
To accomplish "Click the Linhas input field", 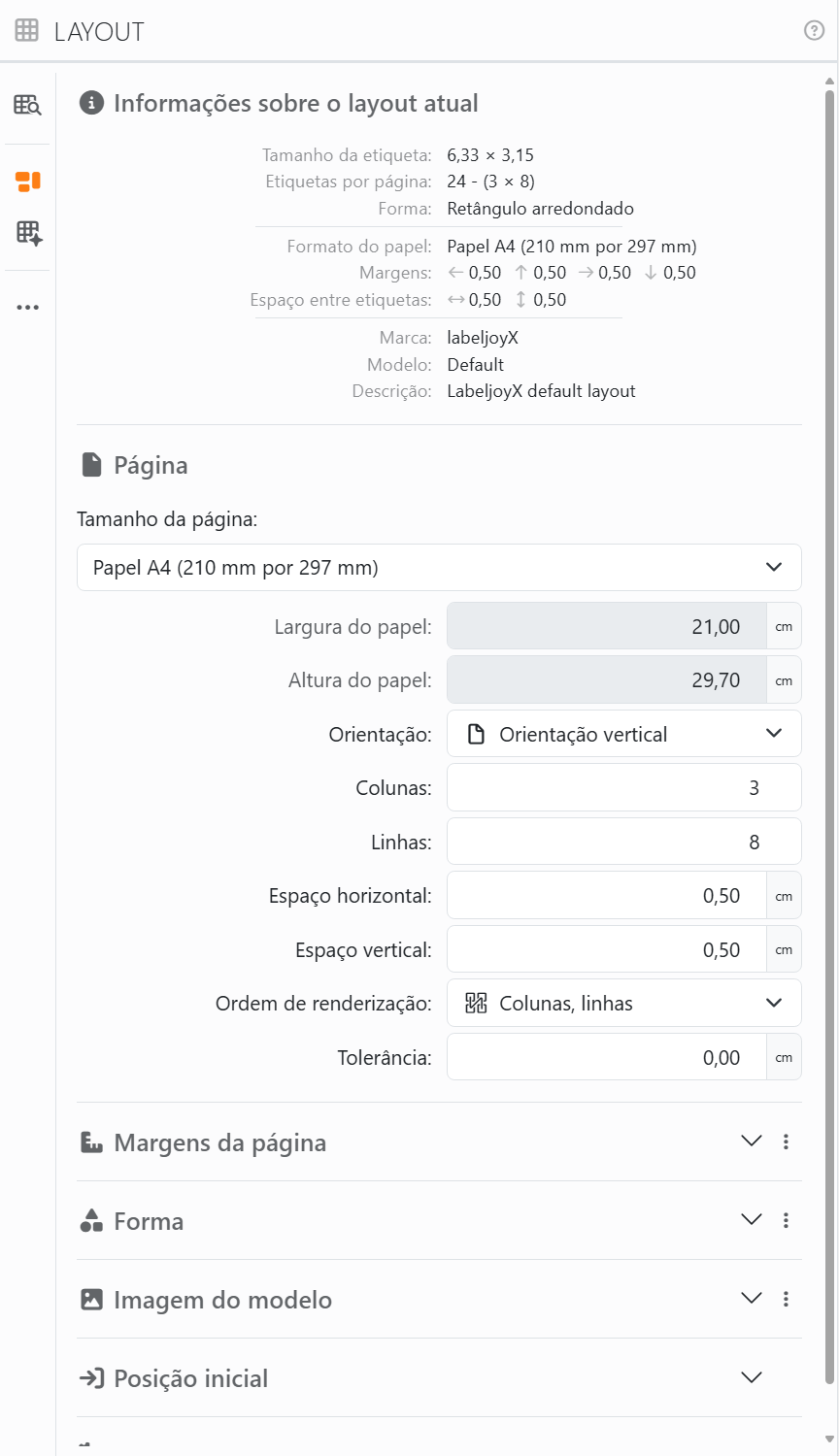I will pos(624,843).
